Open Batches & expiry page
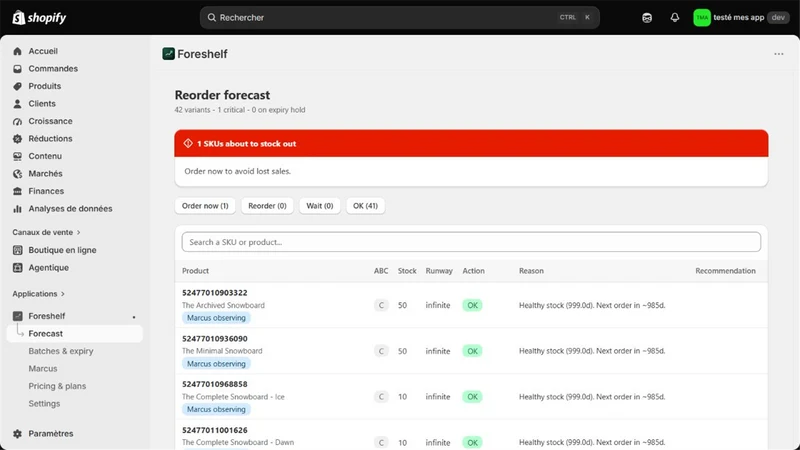 tap(61, 351)
